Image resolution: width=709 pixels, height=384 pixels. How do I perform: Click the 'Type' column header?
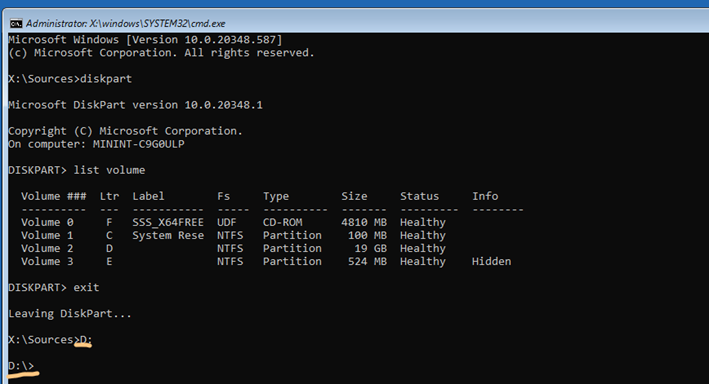[276, 196]
